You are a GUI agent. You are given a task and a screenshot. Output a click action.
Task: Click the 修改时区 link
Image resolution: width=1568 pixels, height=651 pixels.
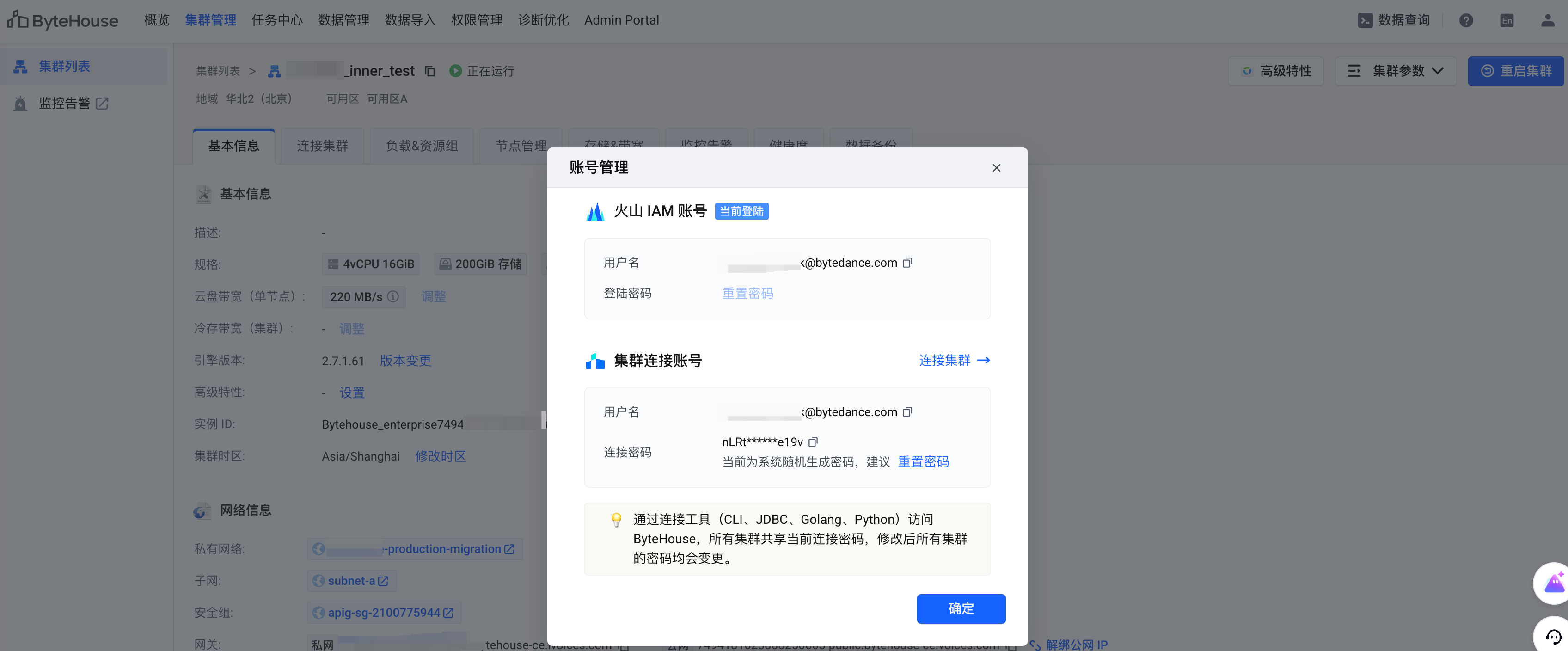click(x=441, y=456)
